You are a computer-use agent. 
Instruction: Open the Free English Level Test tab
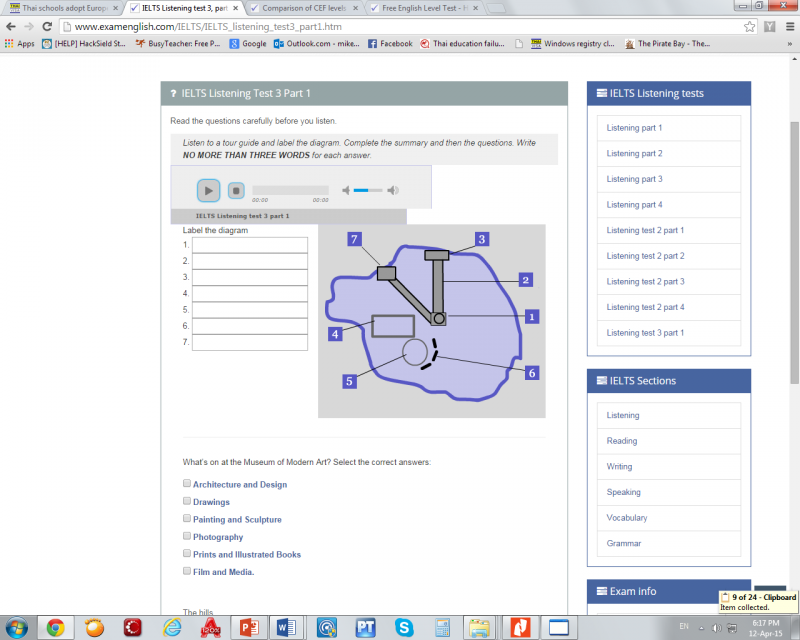click(x=423, y=8)
